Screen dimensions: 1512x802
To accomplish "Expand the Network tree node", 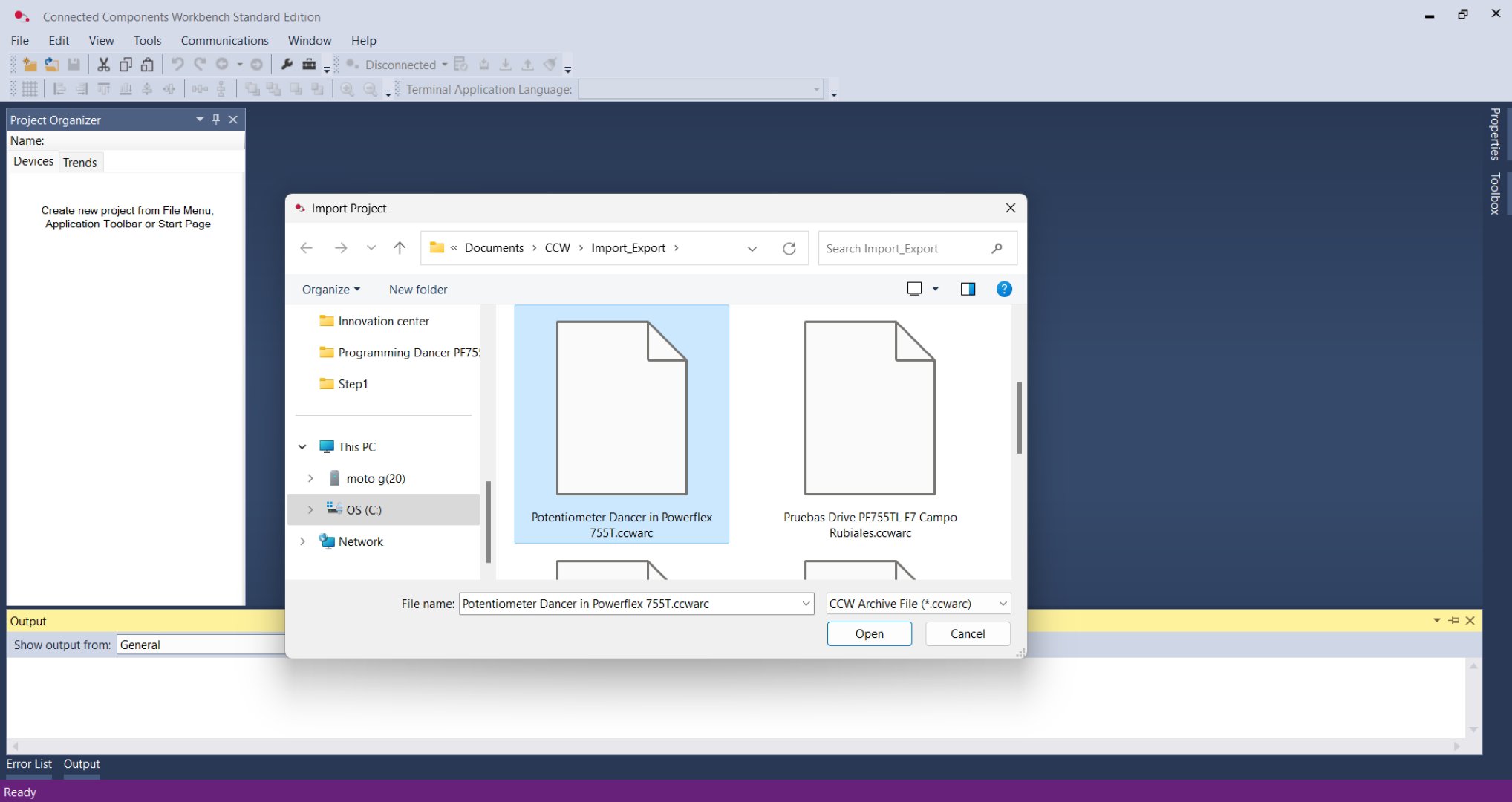I will [302, 541].
